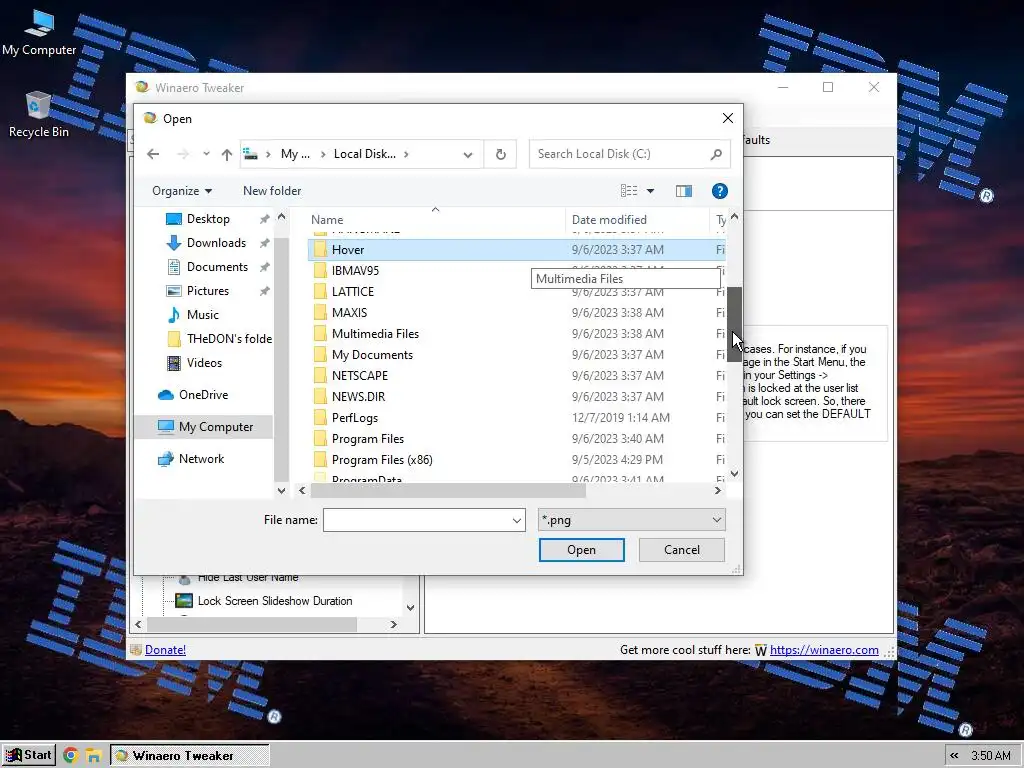This screenshot has height=768, width=1024.
Task: Select OneDrive in navigation pane
Action: pyautogui.click(x=203, y=395)
